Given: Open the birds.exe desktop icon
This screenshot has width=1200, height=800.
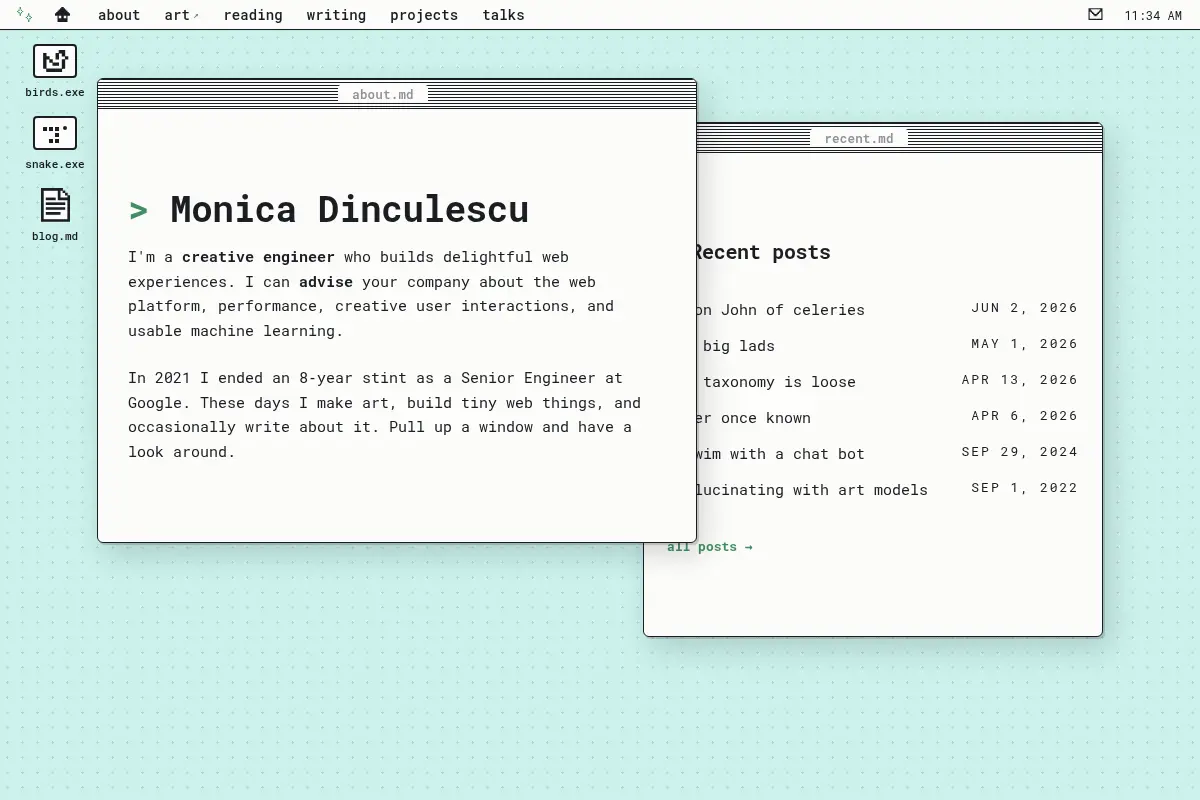Looking at the screenshot, I should [x=55, y=70].
